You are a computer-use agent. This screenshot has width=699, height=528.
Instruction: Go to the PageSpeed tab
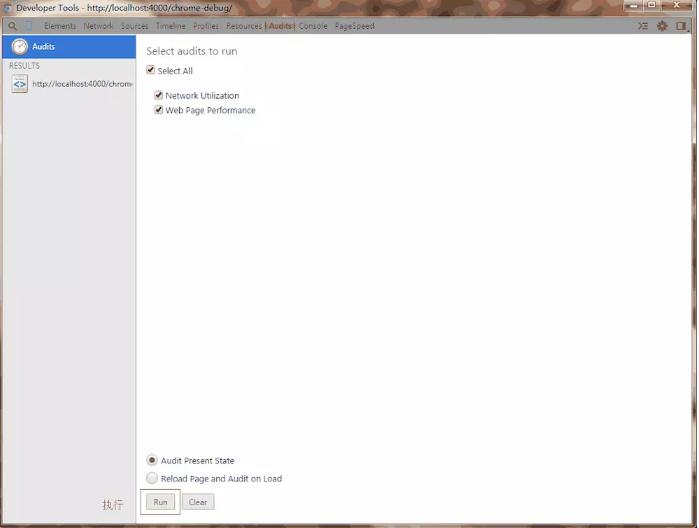354,26
